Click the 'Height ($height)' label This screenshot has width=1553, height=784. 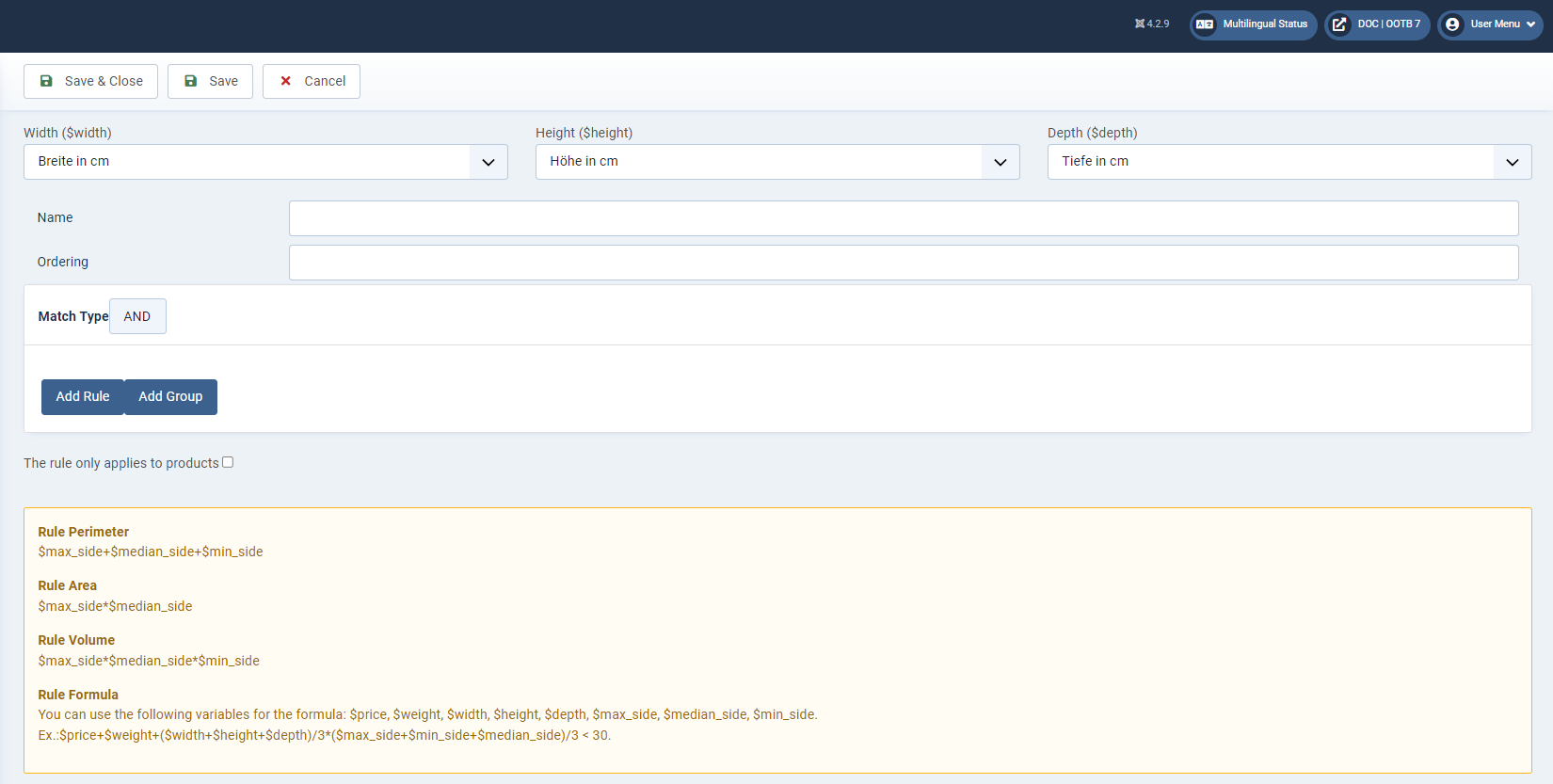click(x=584, y=133)
